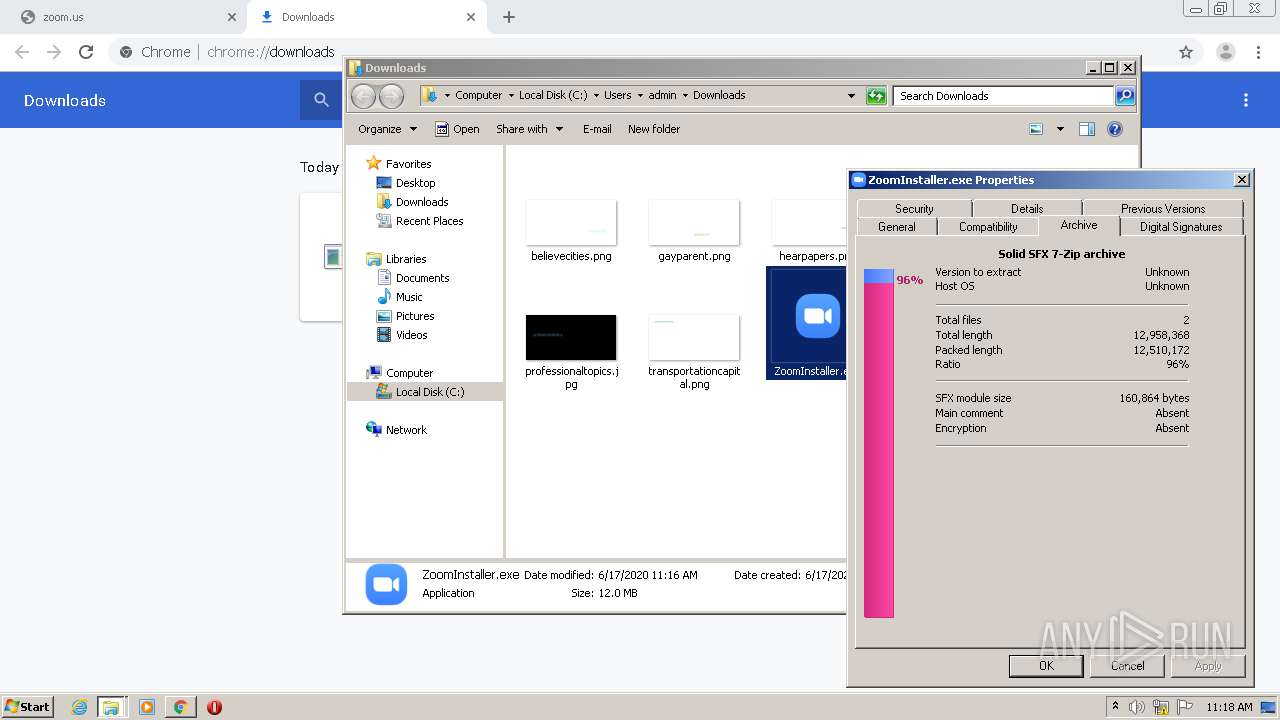
Task: Click Chrome icon in taskbar
Action: coord(180,707)
